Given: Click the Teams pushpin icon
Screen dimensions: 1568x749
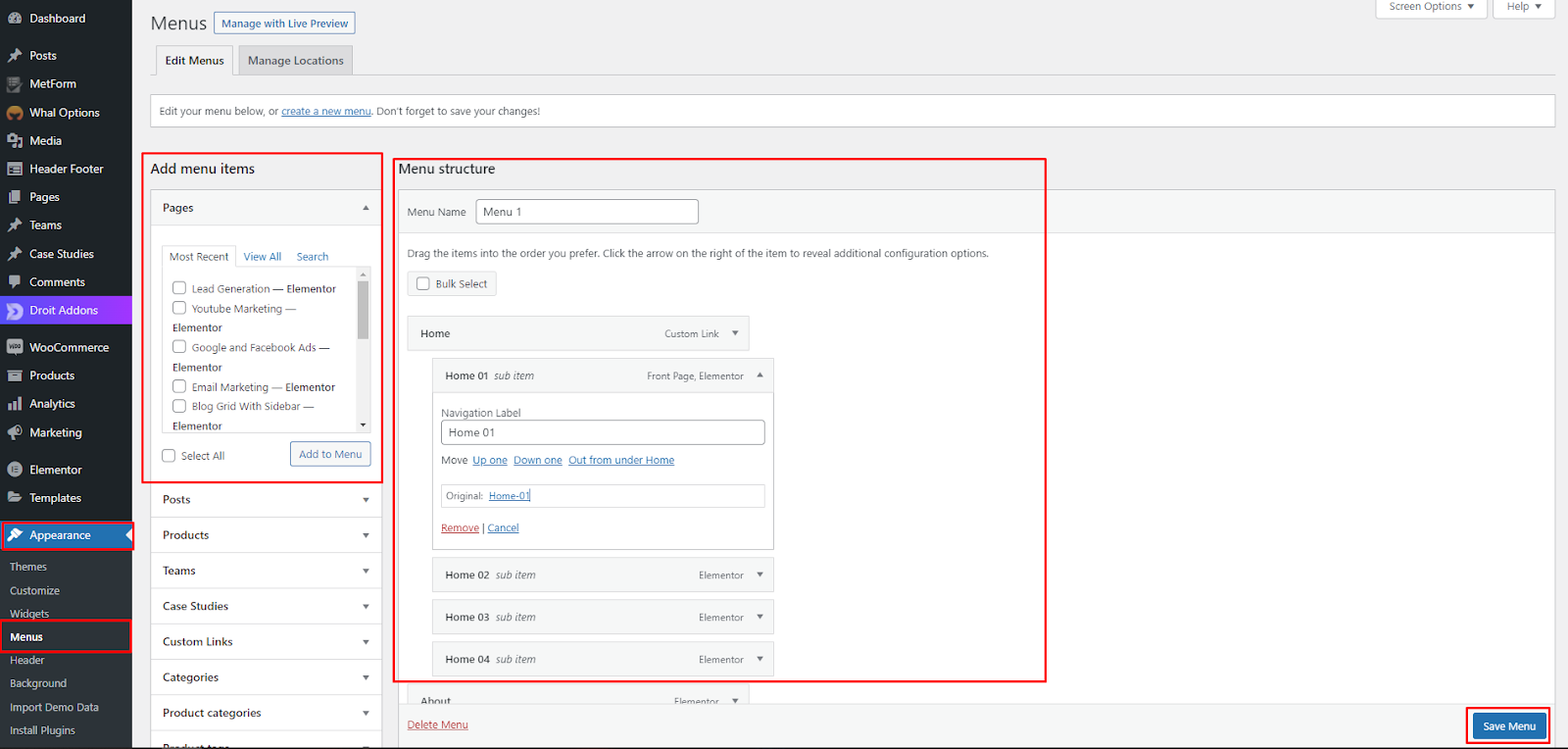Looking at the screenshot, I should point(15,225).
